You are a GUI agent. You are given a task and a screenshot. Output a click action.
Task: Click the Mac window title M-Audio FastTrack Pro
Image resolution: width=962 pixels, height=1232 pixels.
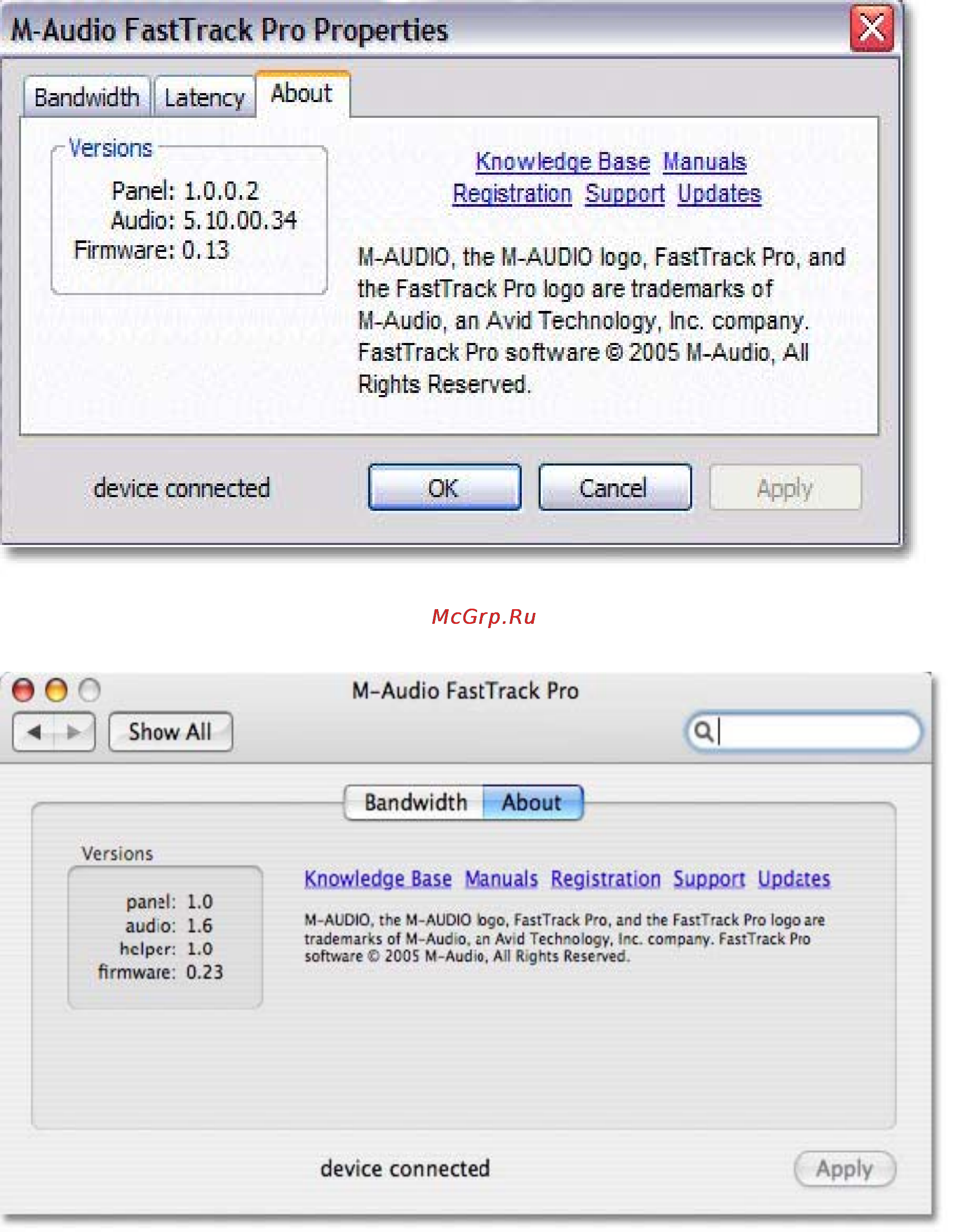(x=465, y=691)
